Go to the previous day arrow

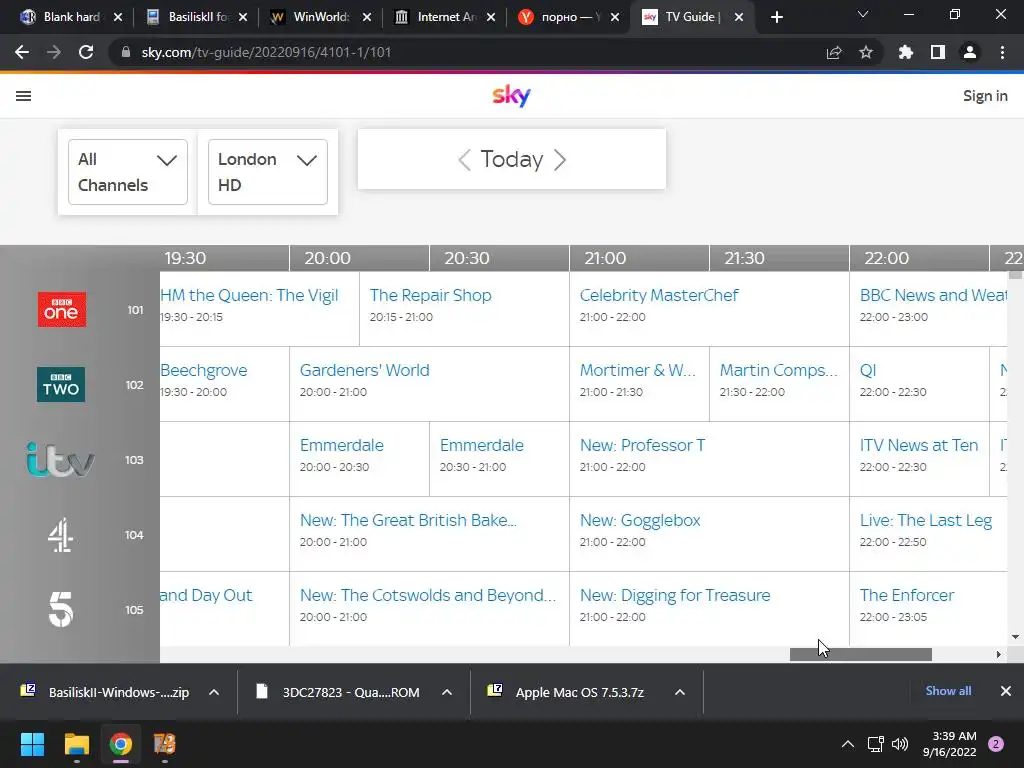pyautogui.click(x=464, y=159)
